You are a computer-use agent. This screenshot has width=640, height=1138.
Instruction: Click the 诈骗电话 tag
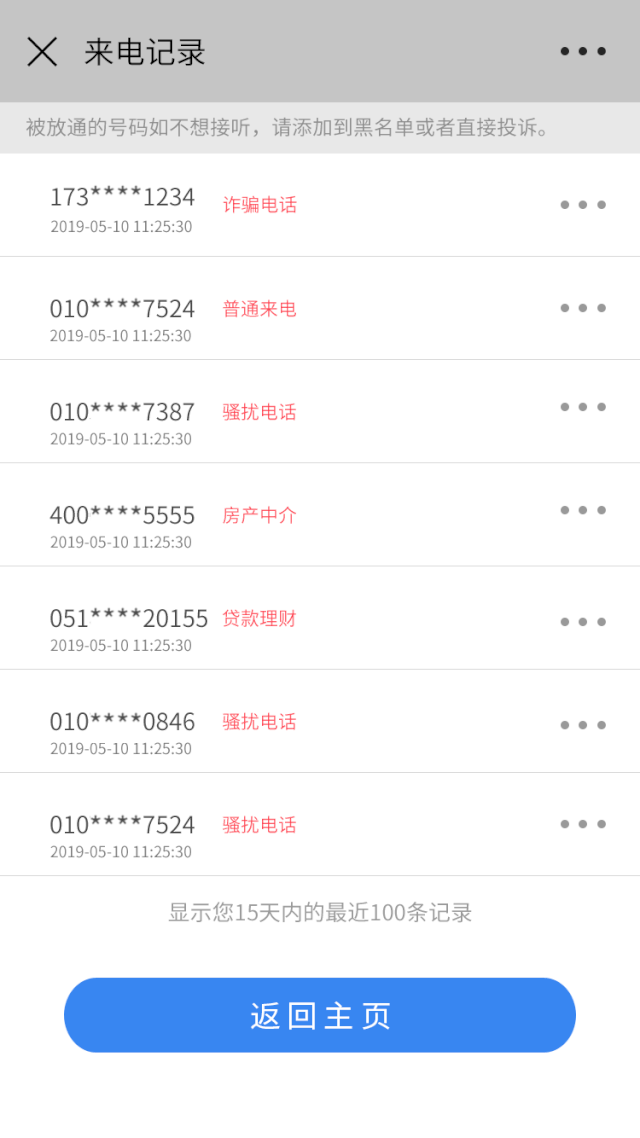260,205
